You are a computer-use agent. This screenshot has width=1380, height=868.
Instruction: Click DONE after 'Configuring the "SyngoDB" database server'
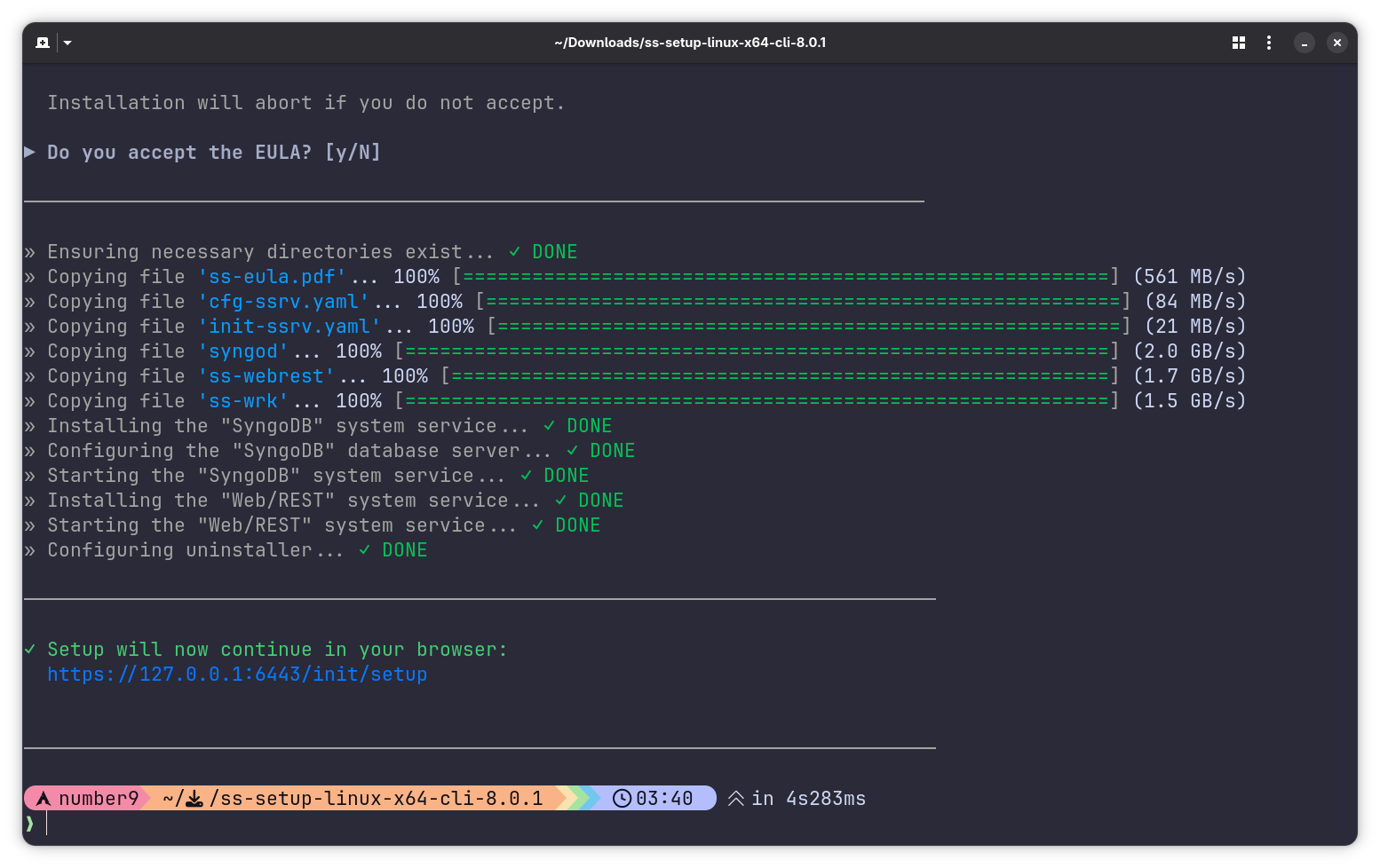pyautogui.click(x=613, y=451)
